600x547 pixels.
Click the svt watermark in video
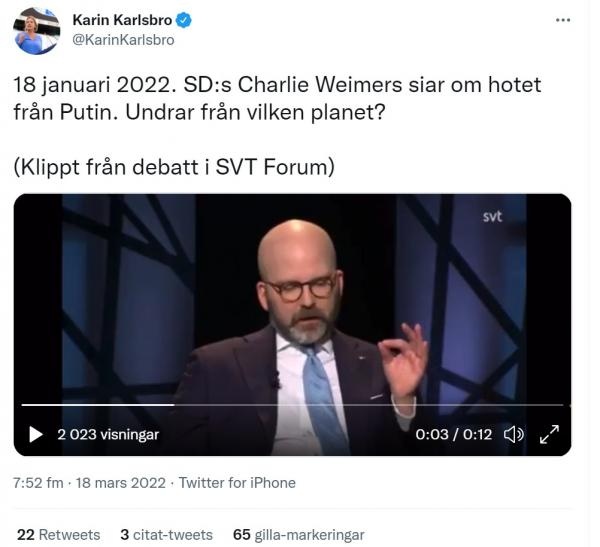tap(492, 217)
